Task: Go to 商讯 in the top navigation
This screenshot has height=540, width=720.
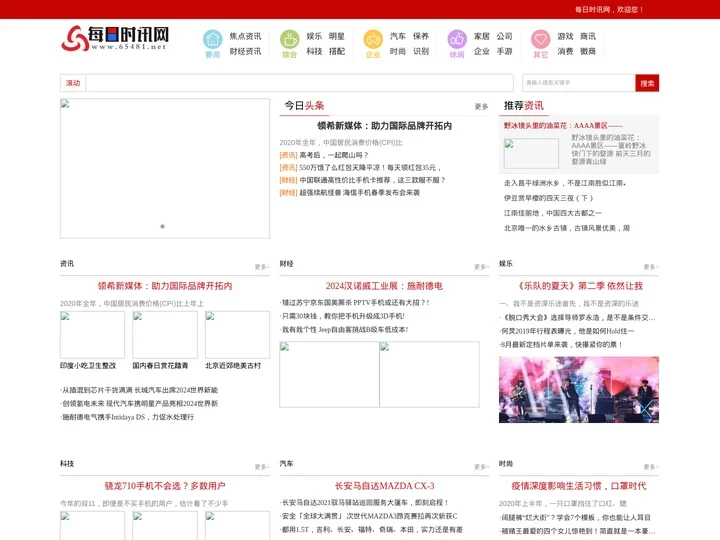Action: click(x=588, y=36)
